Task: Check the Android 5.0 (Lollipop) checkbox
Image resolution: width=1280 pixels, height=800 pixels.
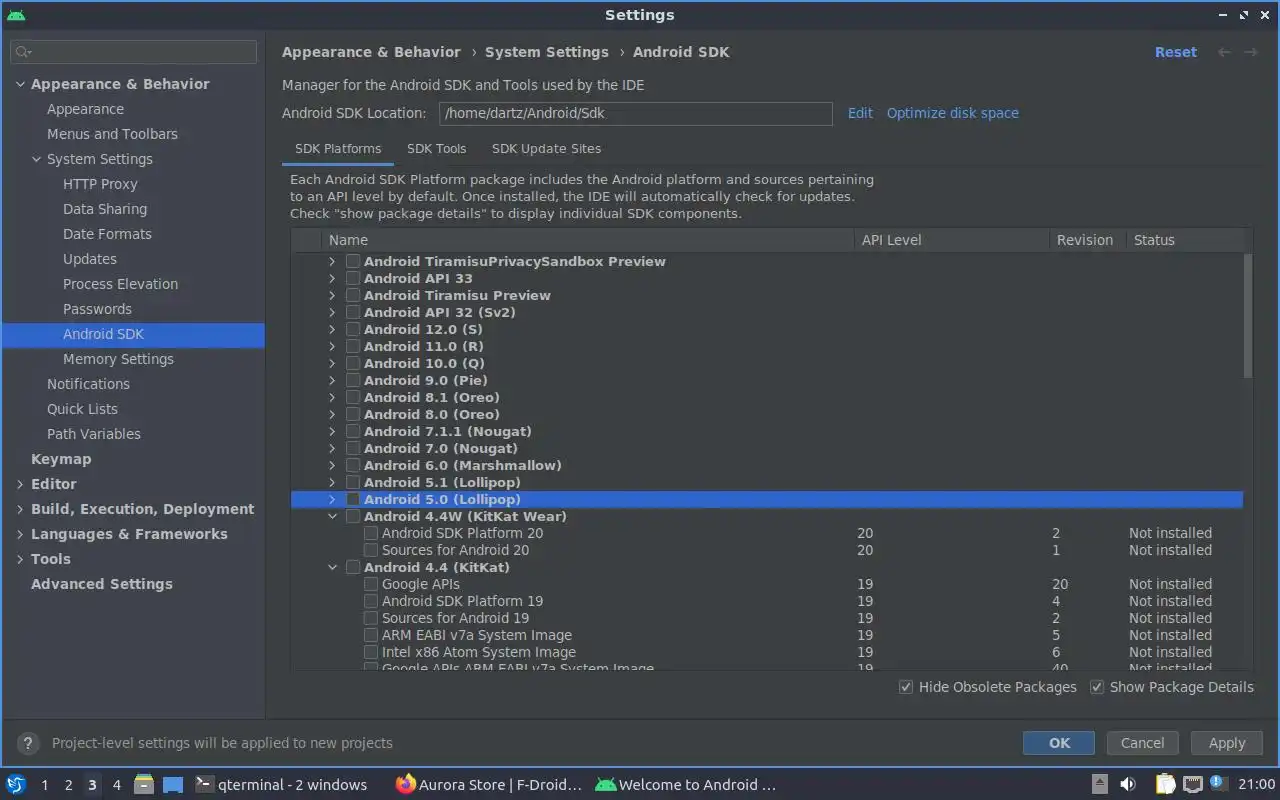Action: [x=353, y=499]
